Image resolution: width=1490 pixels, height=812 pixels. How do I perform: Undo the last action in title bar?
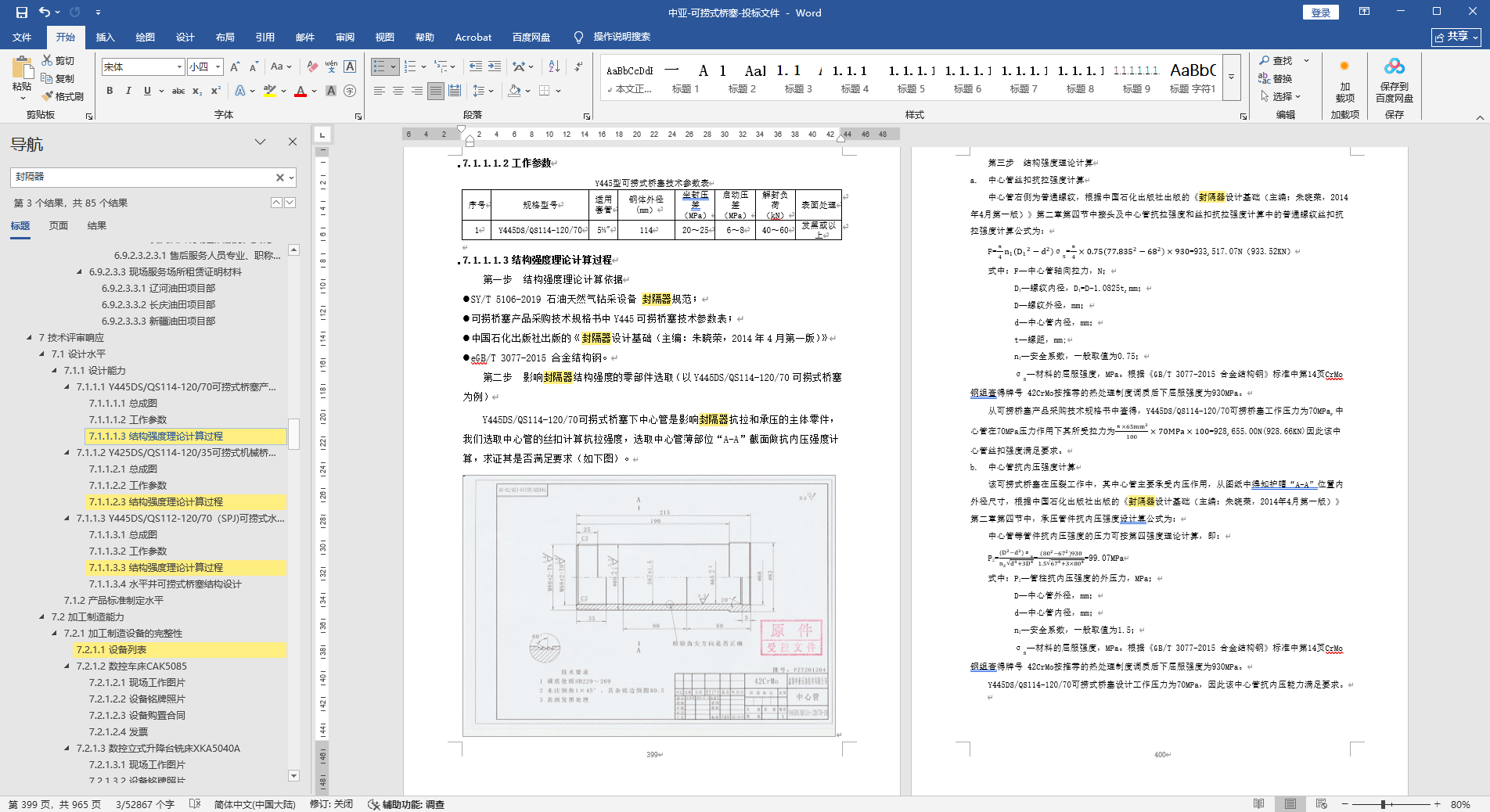click(x=45, y=13)
